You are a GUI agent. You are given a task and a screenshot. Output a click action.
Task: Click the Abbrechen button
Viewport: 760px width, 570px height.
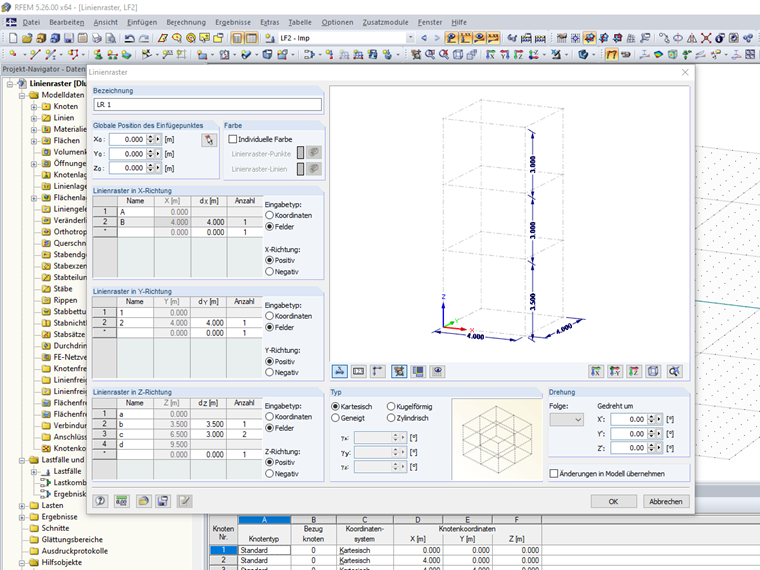pos(666,501)
